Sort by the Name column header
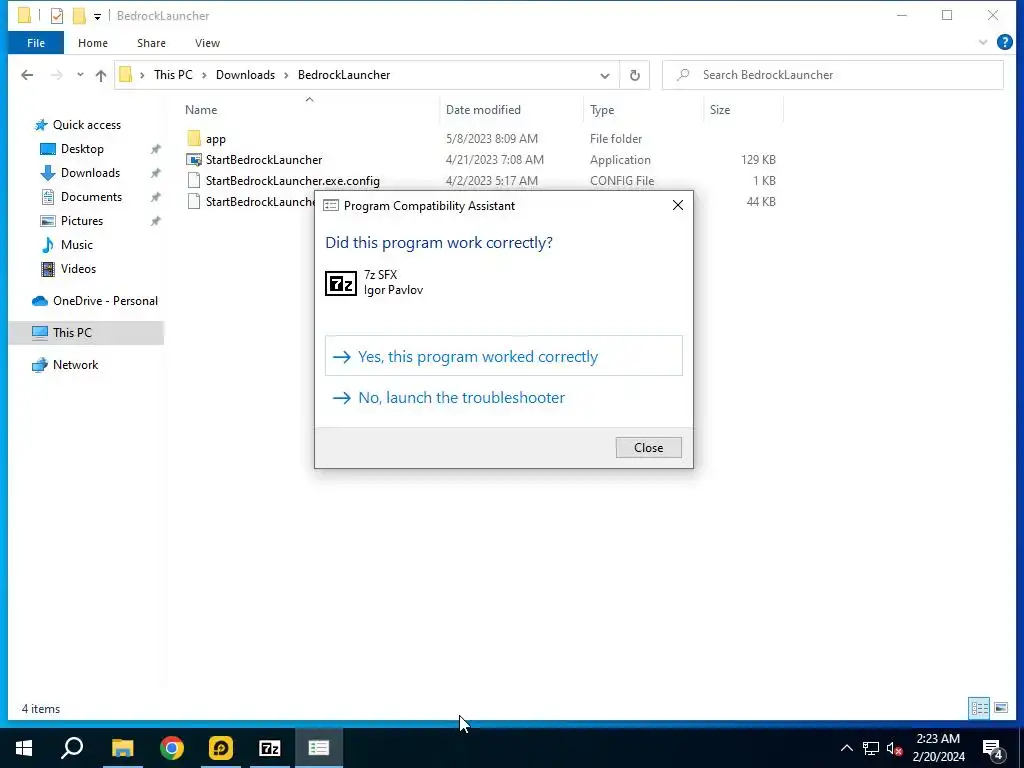Viewport: 1024px width, 768px height. coord(201,110)
